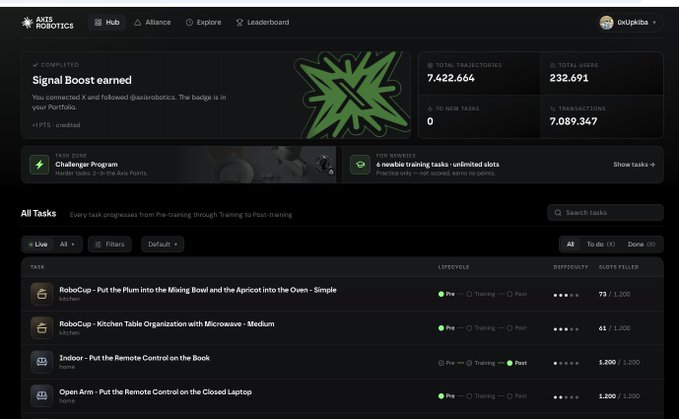
Task: Click Training stage in Open Arm row
Action: [x=480, y=396]
